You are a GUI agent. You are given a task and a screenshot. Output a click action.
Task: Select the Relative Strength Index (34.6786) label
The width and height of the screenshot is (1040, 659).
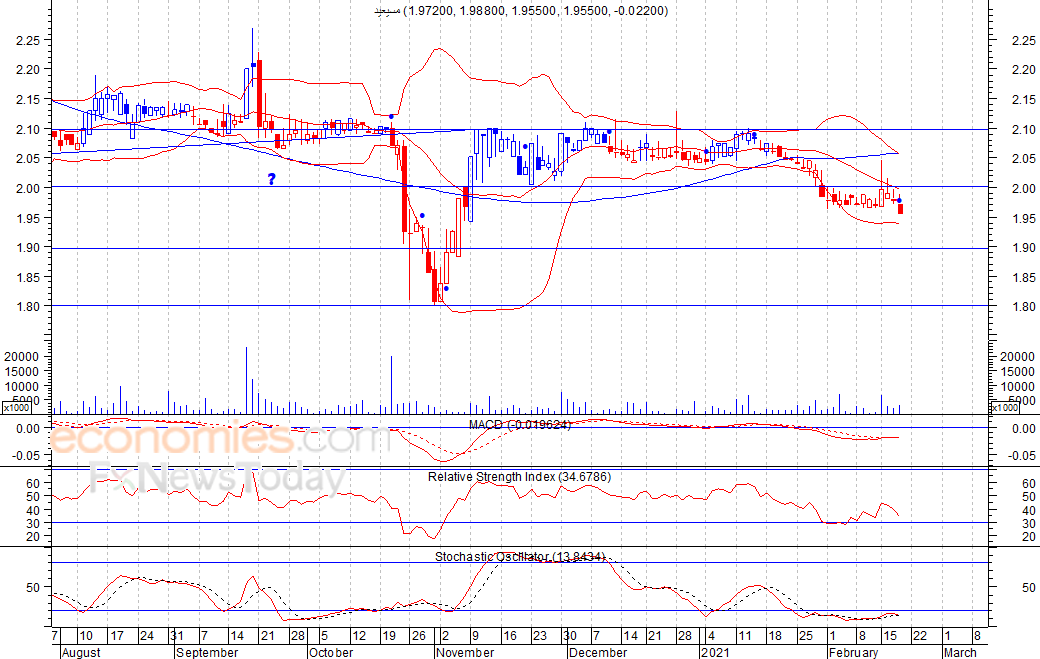coord(519,477)
